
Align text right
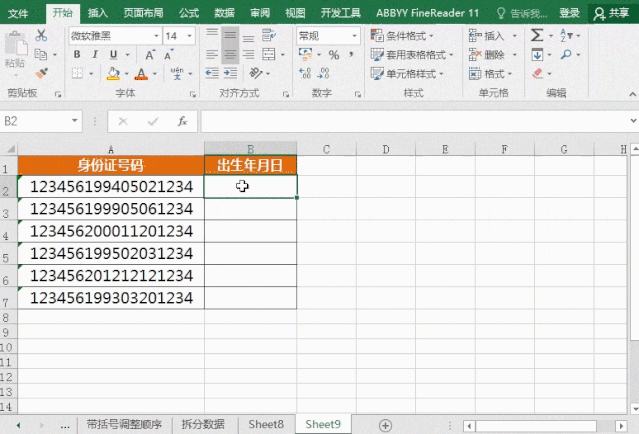pyautogui.click(x=248, y=55)
